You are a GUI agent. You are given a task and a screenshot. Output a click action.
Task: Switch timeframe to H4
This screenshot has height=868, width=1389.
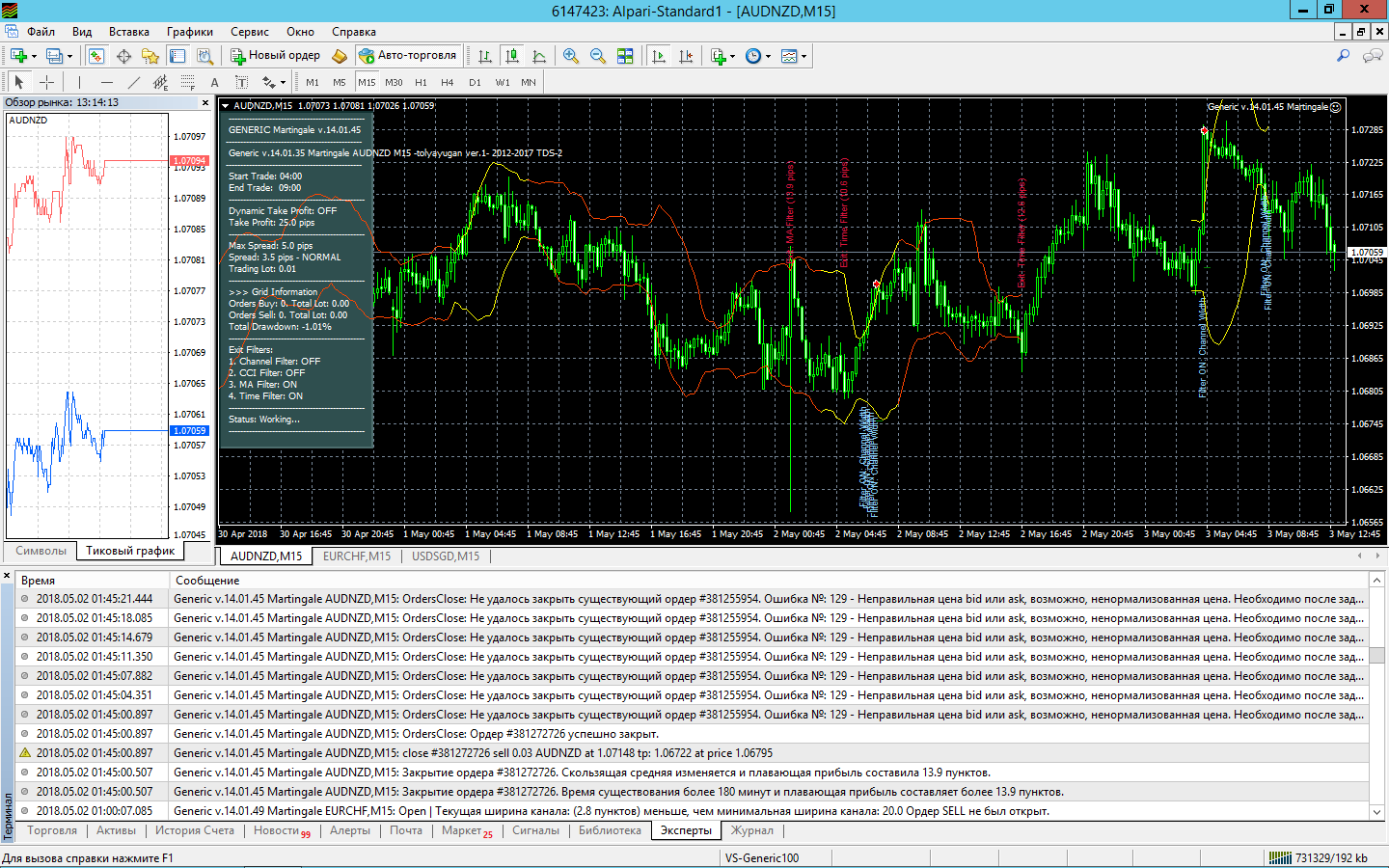(448, 82)
